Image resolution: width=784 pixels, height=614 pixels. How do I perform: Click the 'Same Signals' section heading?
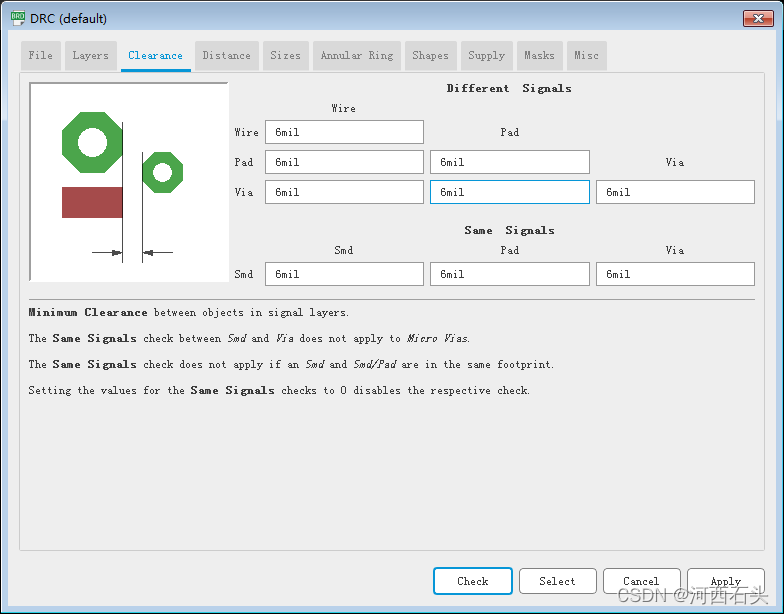[510, 230]
